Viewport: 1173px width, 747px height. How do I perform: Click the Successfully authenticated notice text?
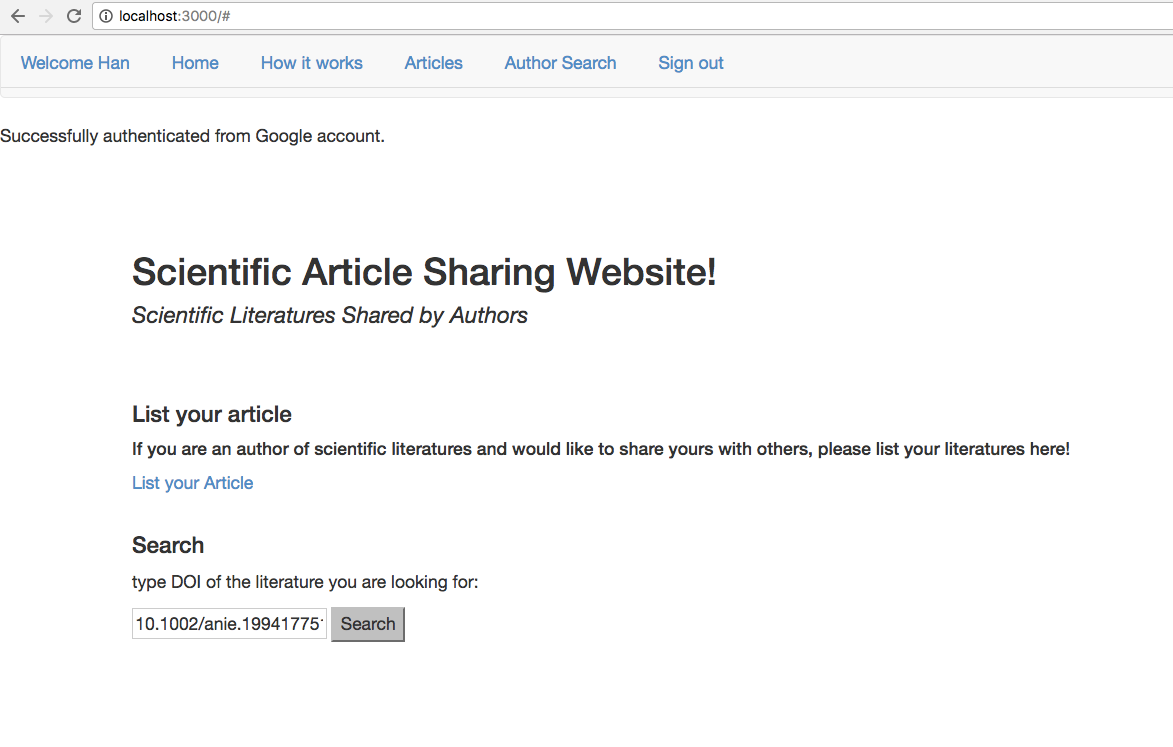(x=192, y=136)
